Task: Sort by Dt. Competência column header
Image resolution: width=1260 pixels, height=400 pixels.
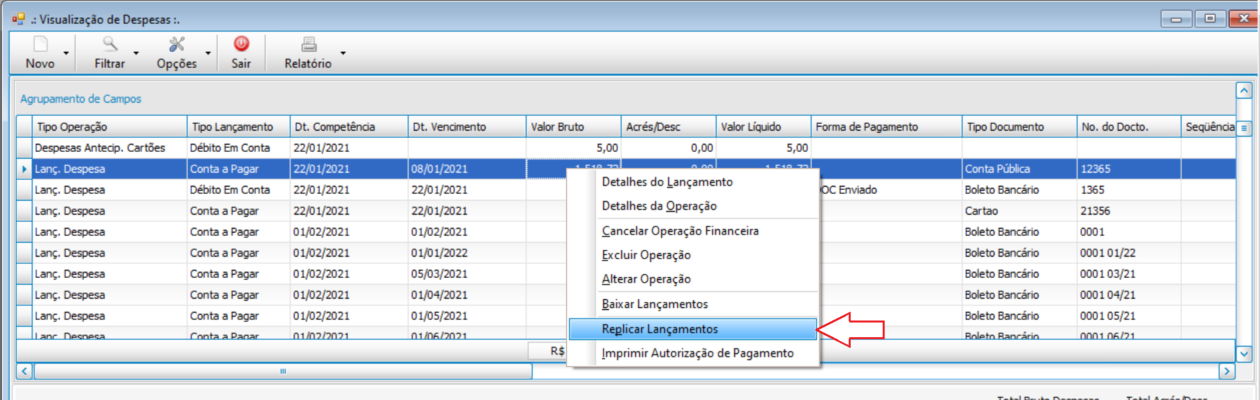Action: point(348,127)
